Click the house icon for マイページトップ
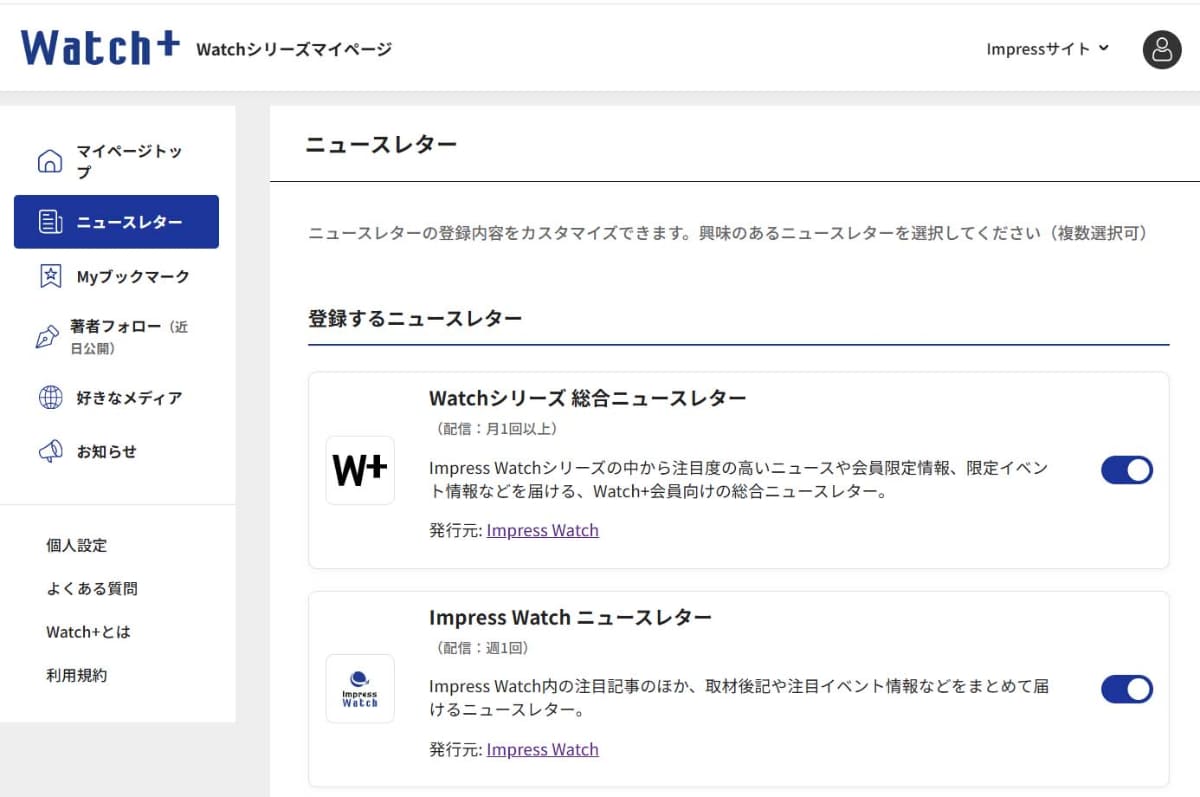 point(49,161)
